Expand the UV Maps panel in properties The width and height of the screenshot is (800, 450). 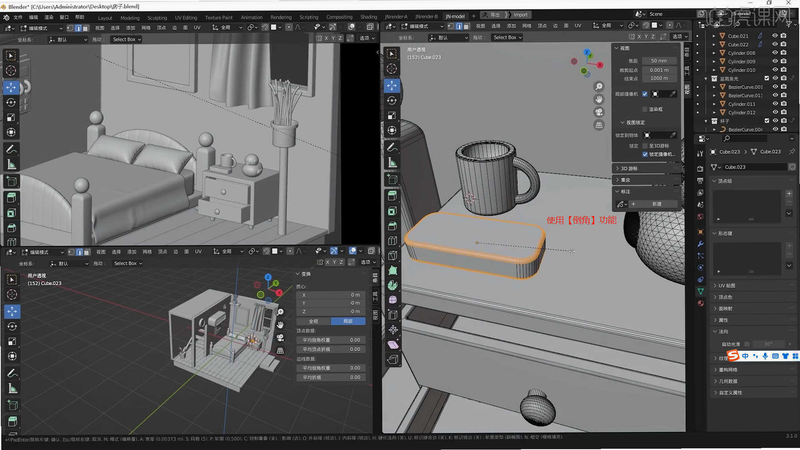[x=715, y=286]
